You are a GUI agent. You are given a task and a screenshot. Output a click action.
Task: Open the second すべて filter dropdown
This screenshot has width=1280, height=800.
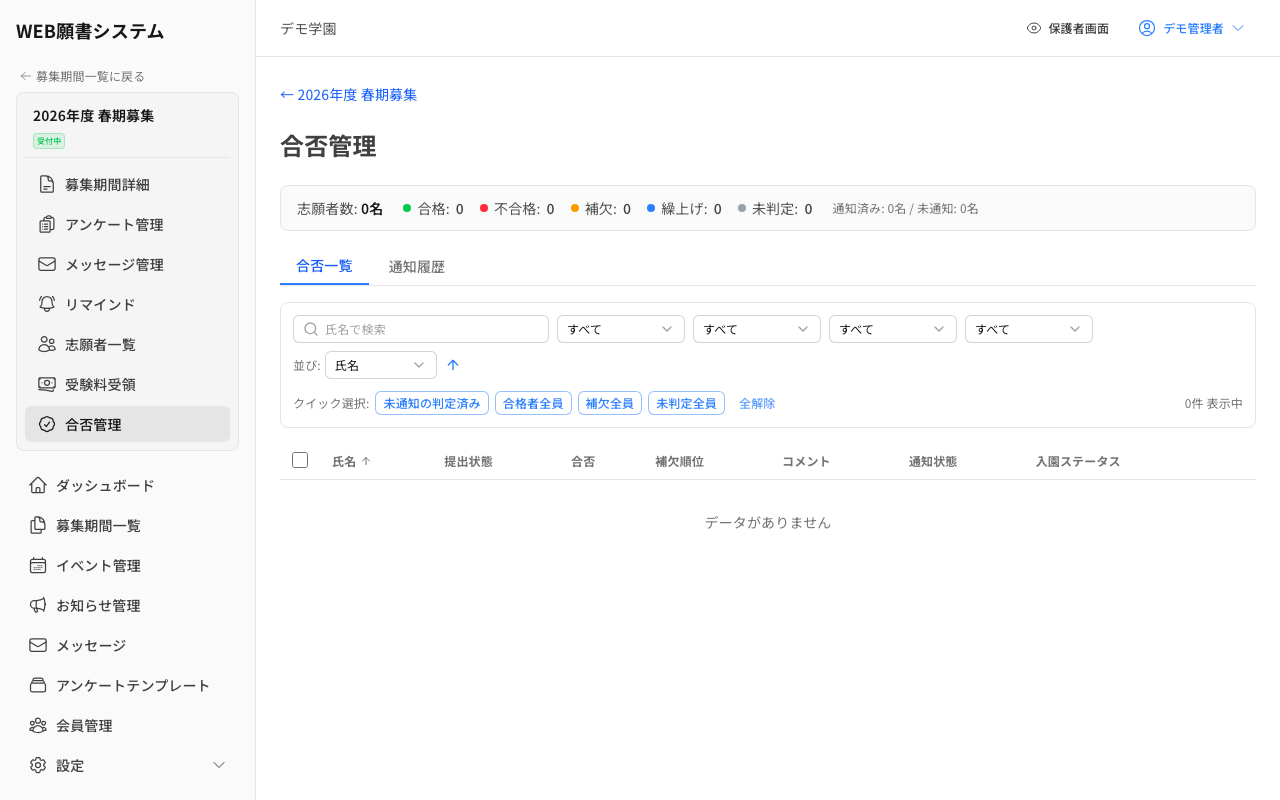[x=757, y=329]
